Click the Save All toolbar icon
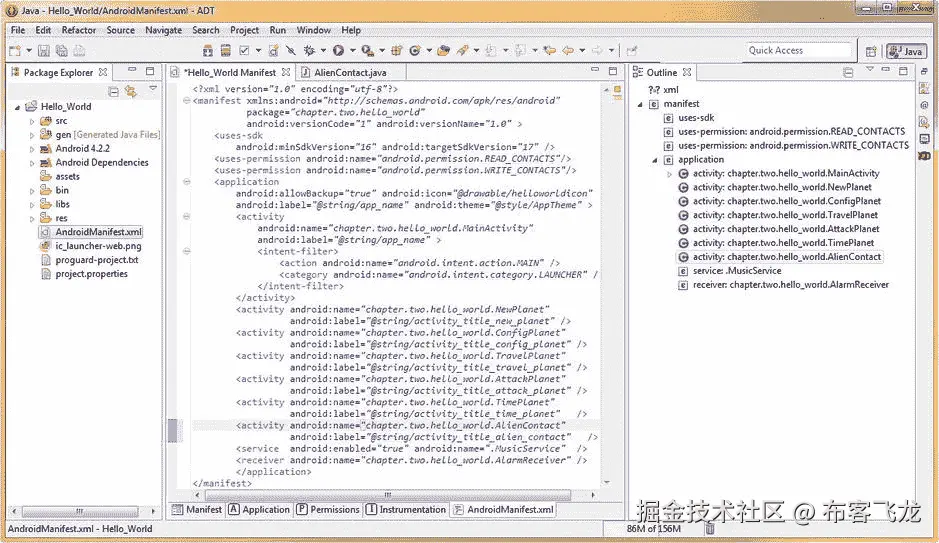Screen dimensions: 939x543 tap(62, 51)
